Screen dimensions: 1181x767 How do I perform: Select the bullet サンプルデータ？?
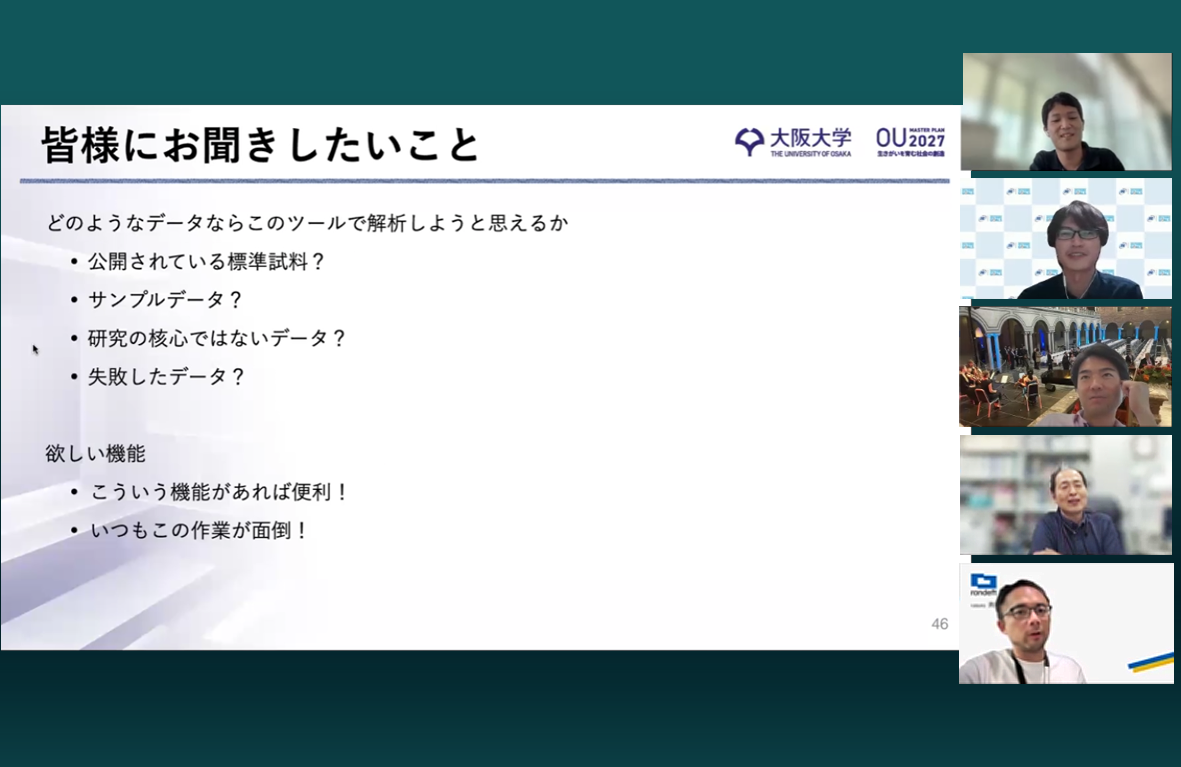166,300
